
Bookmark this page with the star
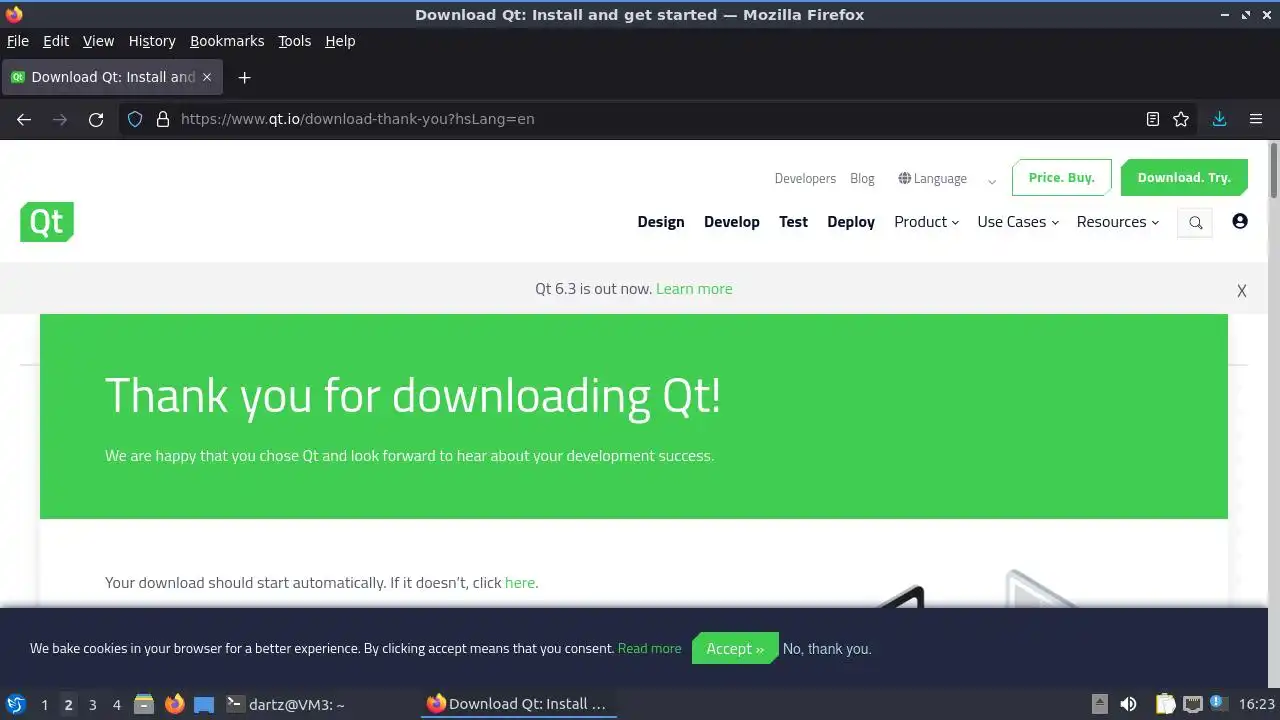[1181, 119]
